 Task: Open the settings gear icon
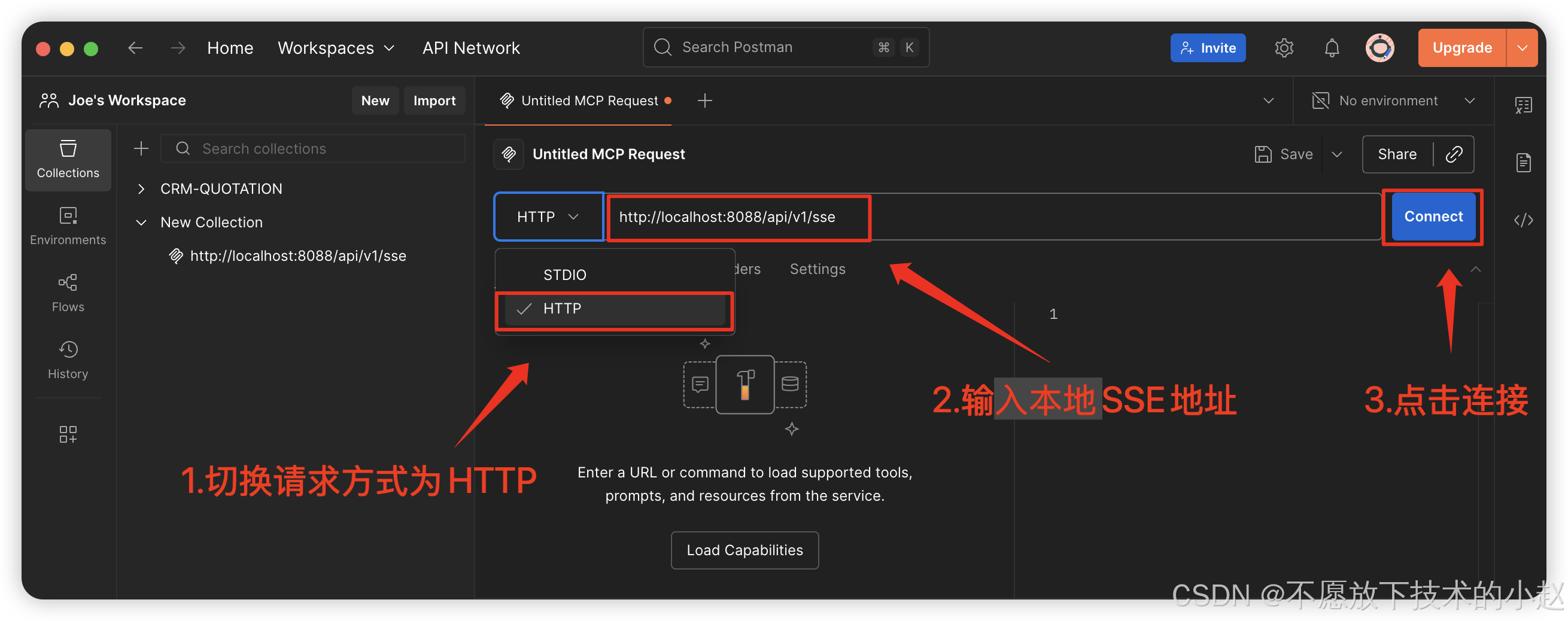tap(1284, 47)
